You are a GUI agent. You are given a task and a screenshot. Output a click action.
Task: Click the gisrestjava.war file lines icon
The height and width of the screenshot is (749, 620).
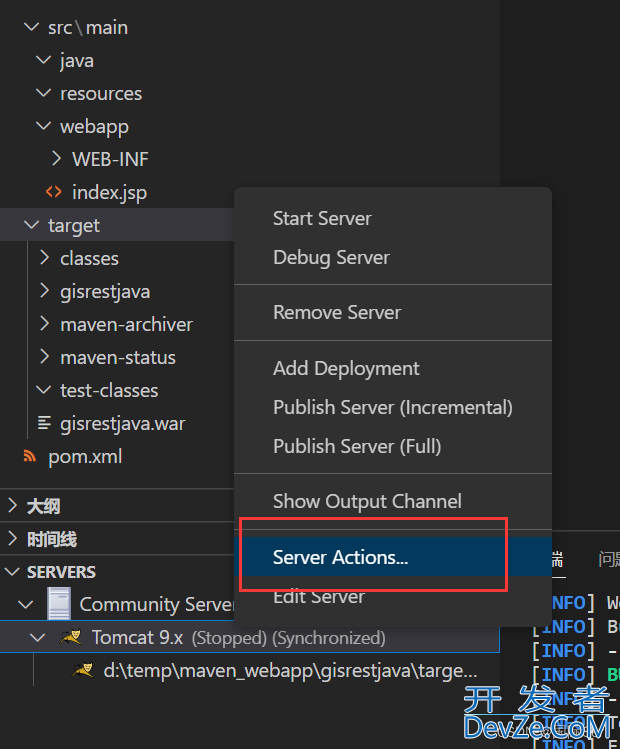[44, 423]
